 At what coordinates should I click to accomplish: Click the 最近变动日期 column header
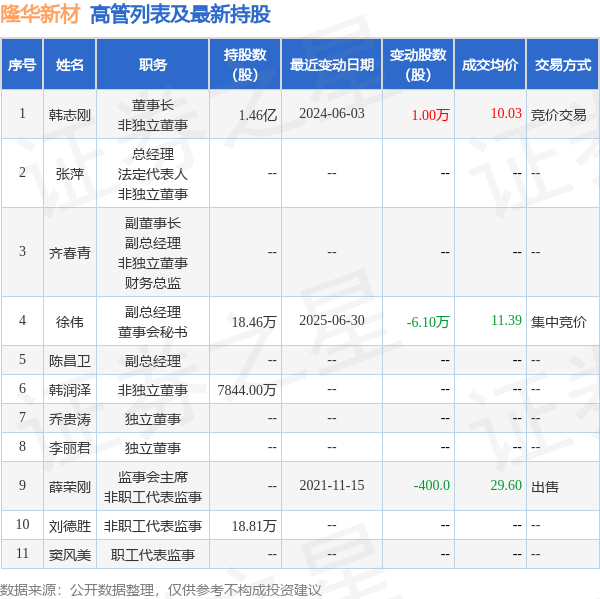332,64
